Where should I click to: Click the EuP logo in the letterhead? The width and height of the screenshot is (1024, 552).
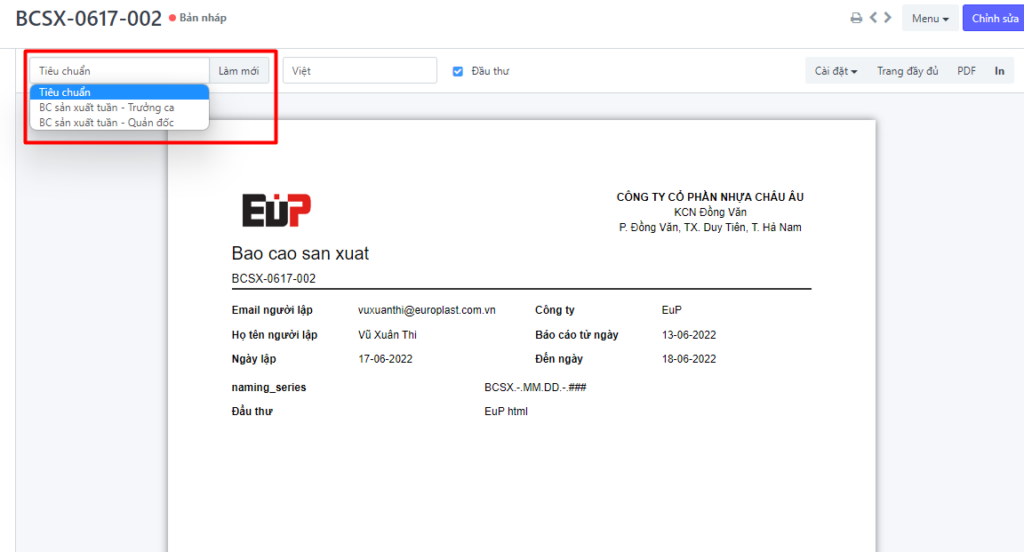[277, 210]
